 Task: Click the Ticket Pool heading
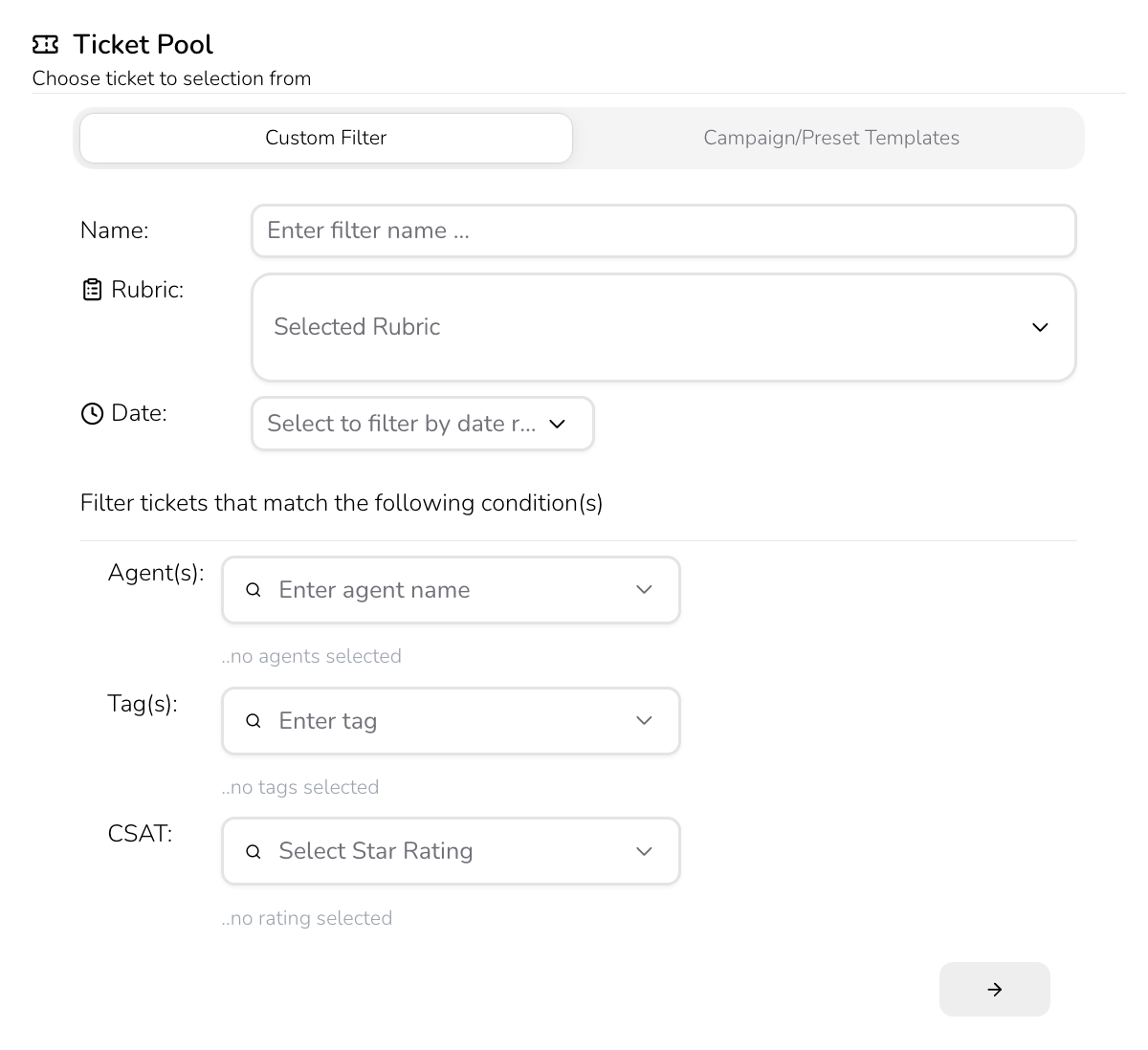click(143, 45)
